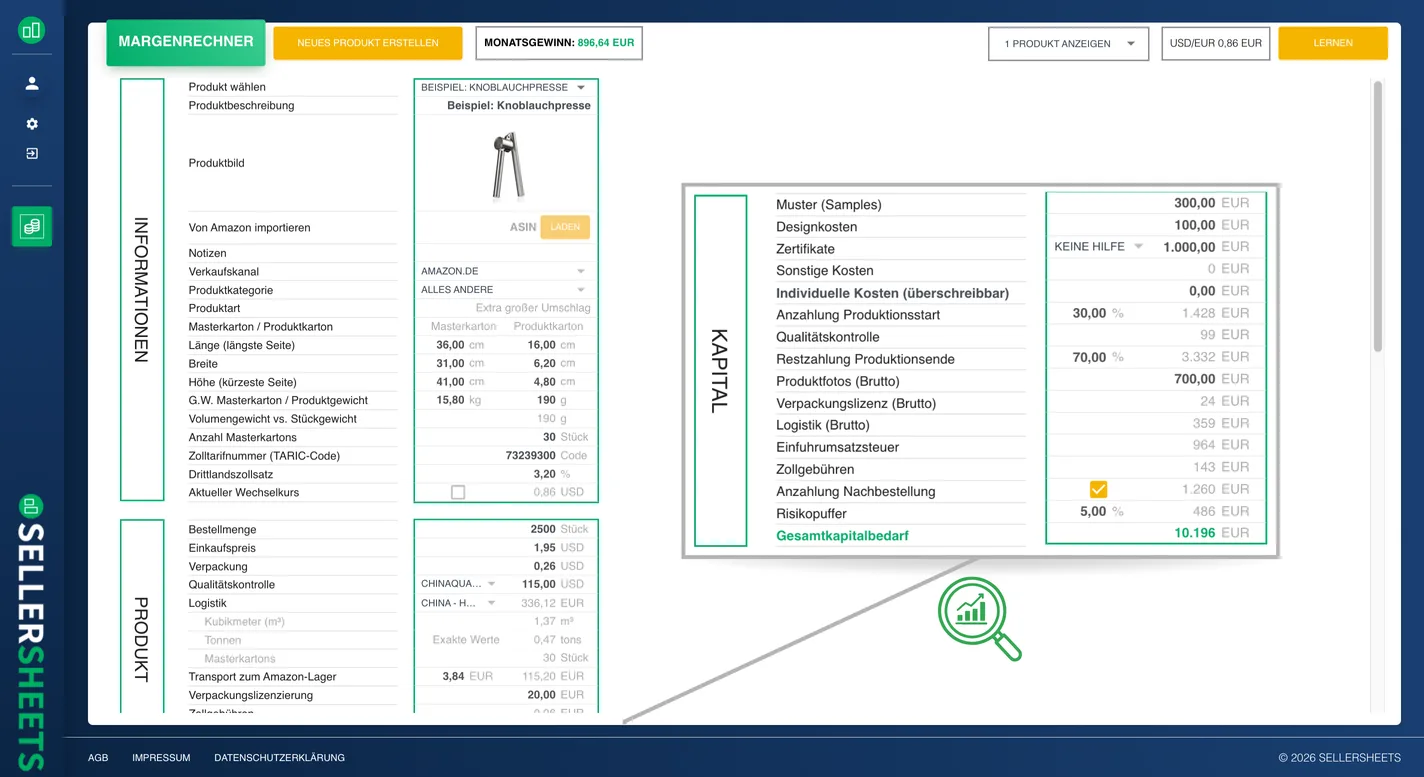The width and height of the screenshot is (1424, 777).
Task: Open the Qualitätskontrolle provider dropdown
Action: [458, 584]
